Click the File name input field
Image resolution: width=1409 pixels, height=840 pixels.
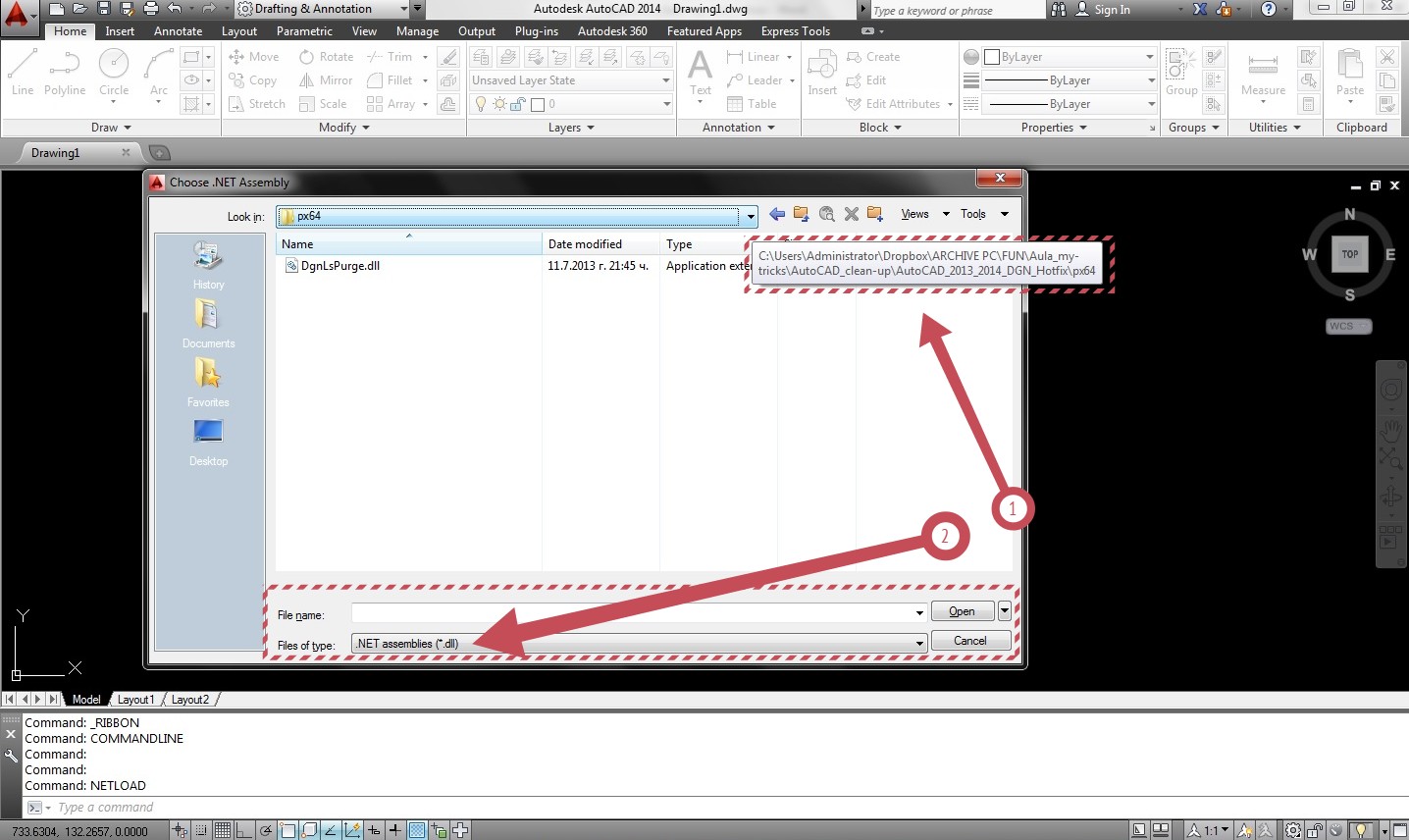pos(639,612)
